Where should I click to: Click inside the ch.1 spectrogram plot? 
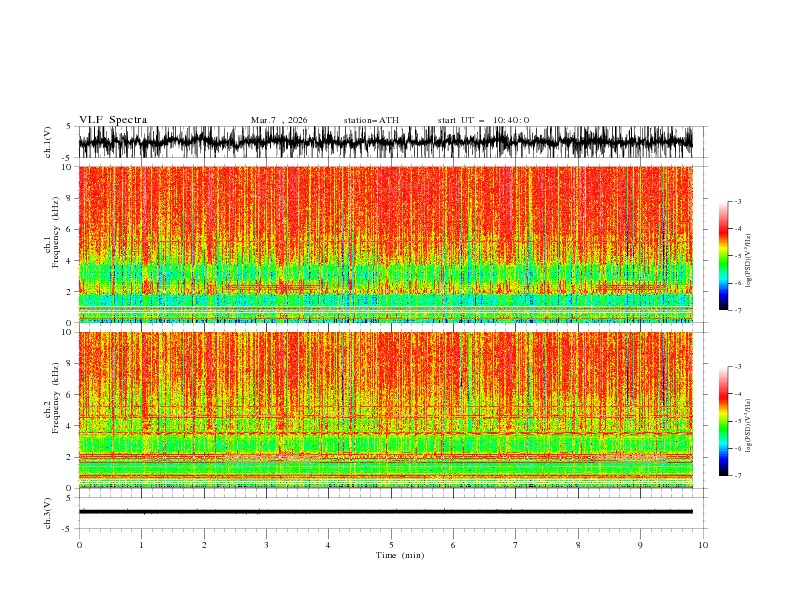(x=385, y=244)
